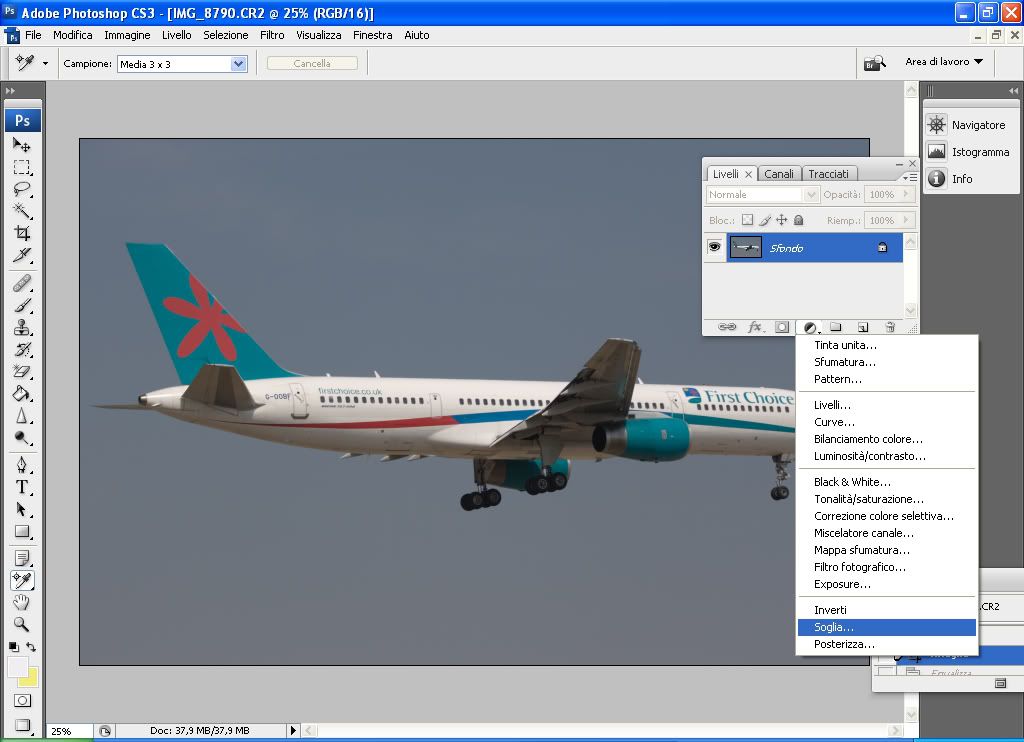Click the foreground color swatch
This screenshot has width=1024, height=742.
[x=18, y=667]
